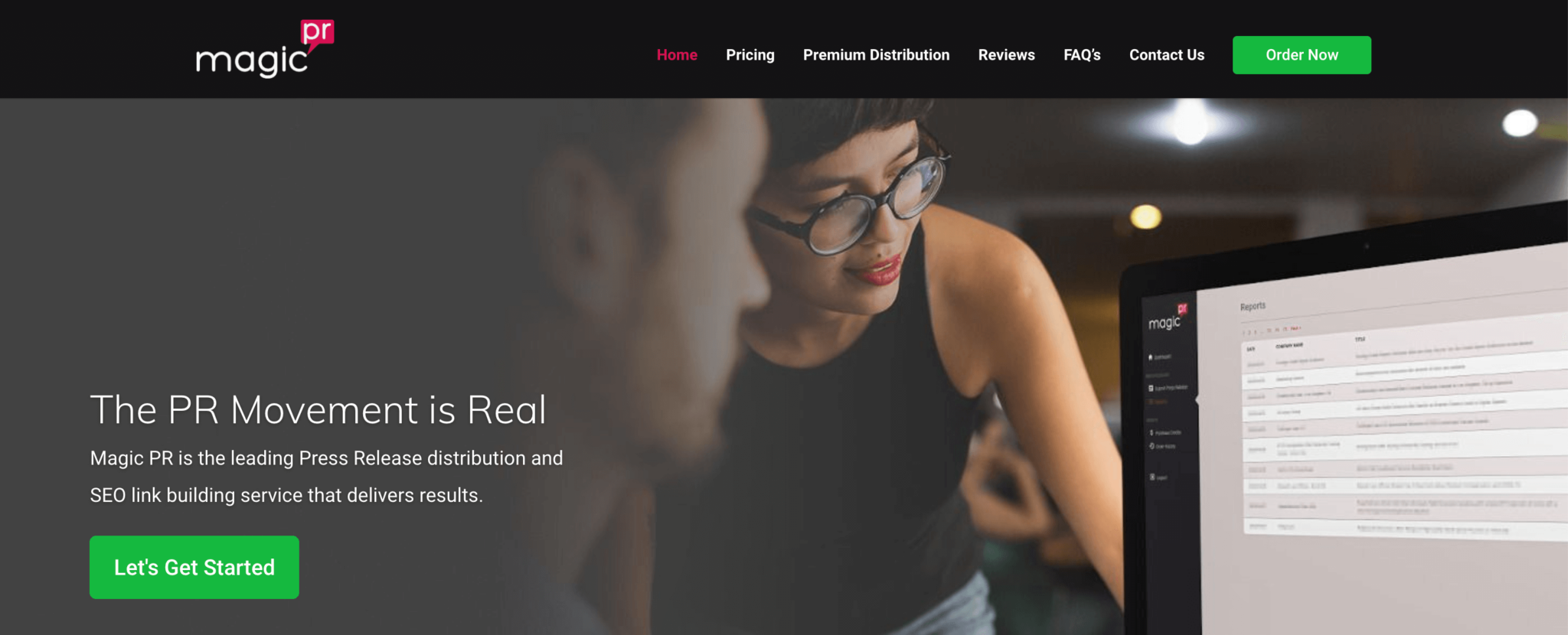Click the Let's Get Started button

click(194, 567)
